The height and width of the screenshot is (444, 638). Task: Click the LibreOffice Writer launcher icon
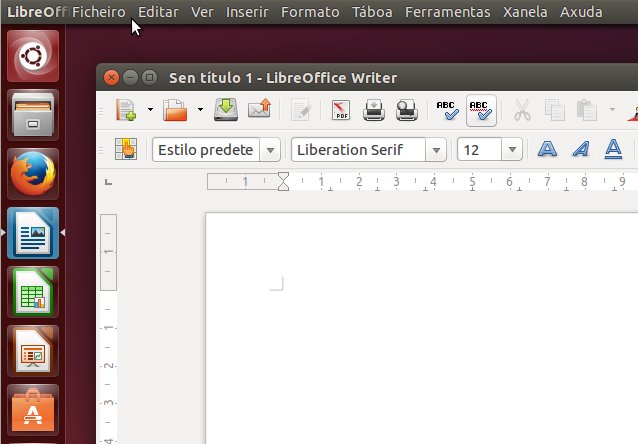(x=33, y=233)
